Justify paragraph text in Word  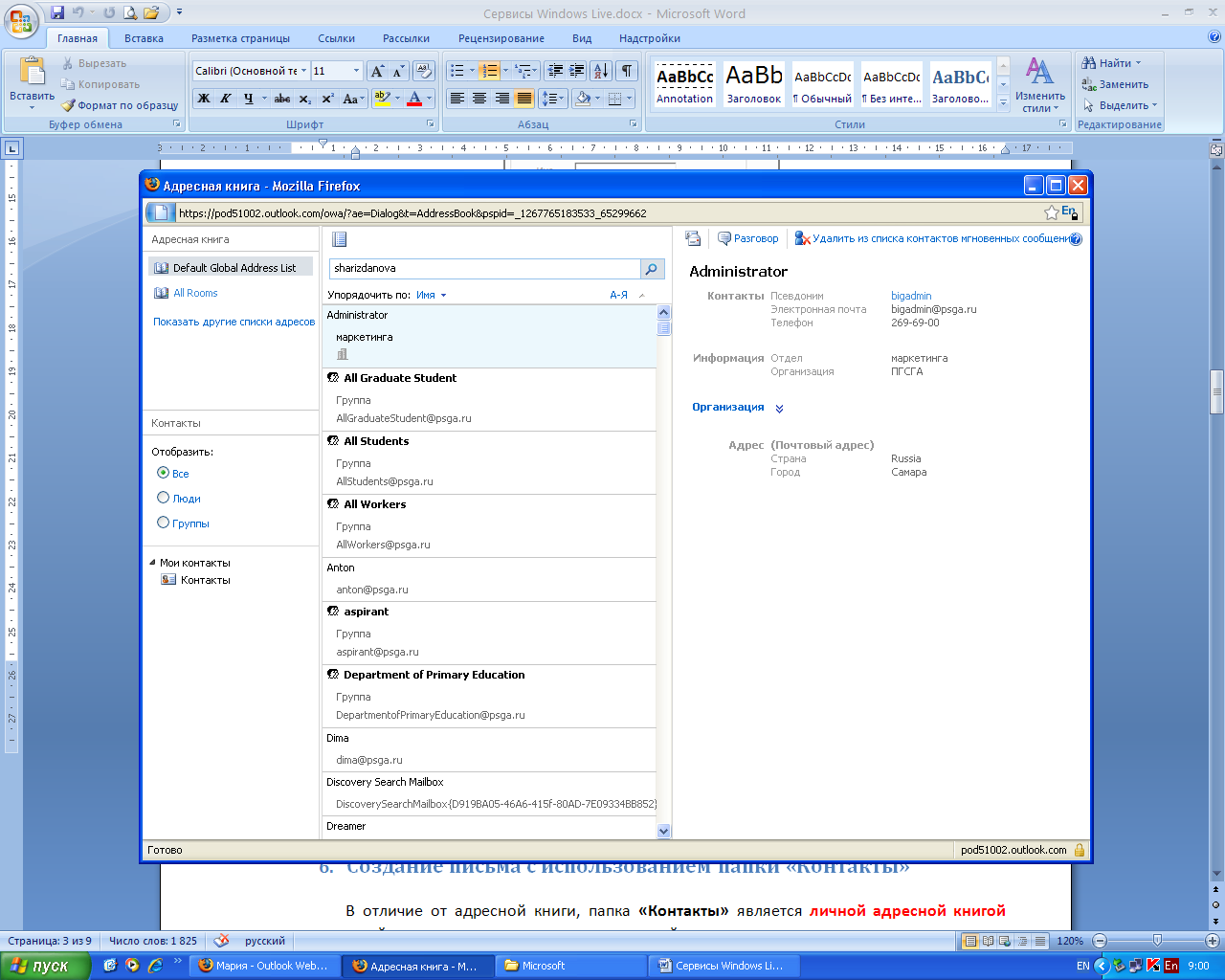(523, 99)
